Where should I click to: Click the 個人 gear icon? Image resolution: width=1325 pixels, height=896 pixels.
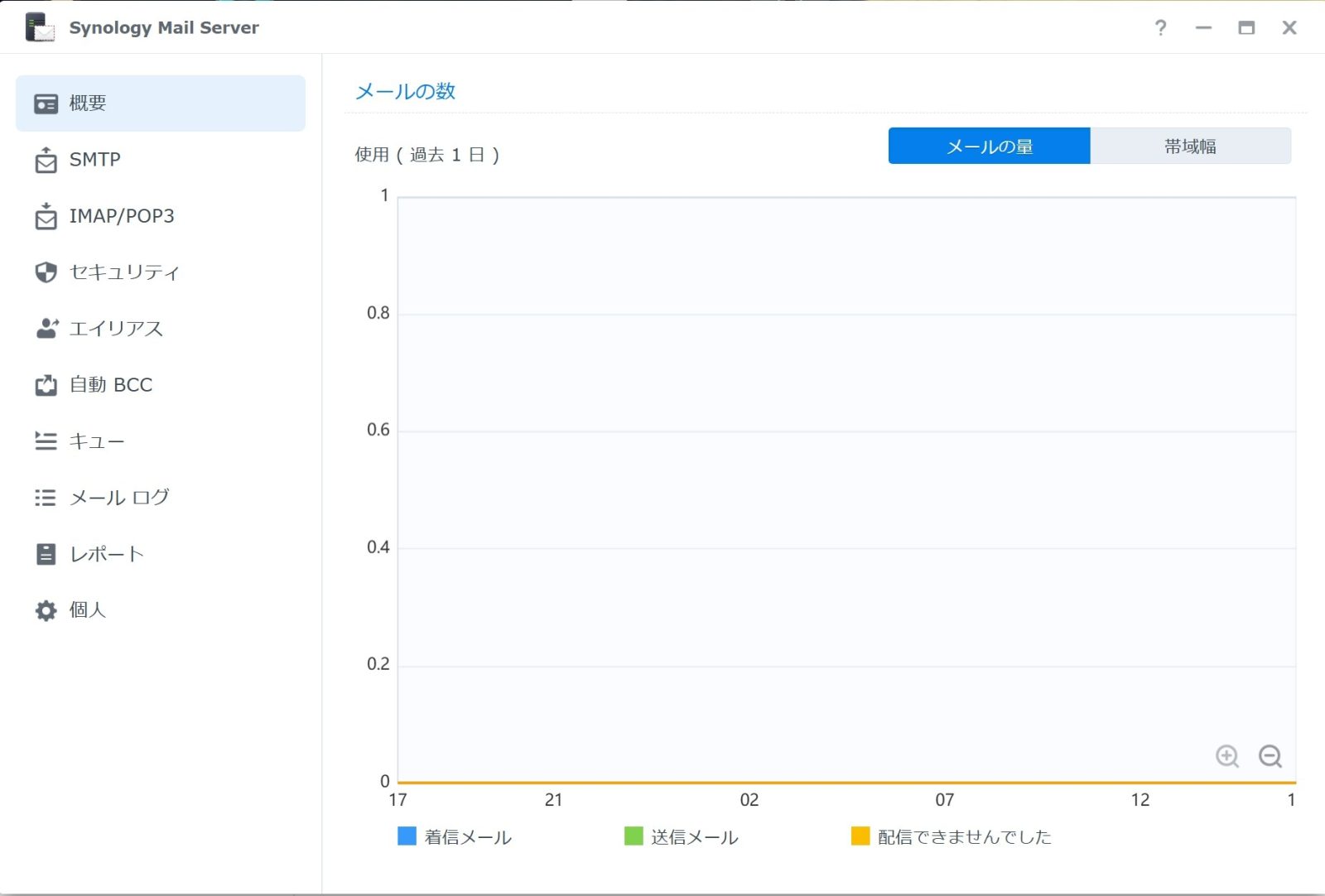46,610
